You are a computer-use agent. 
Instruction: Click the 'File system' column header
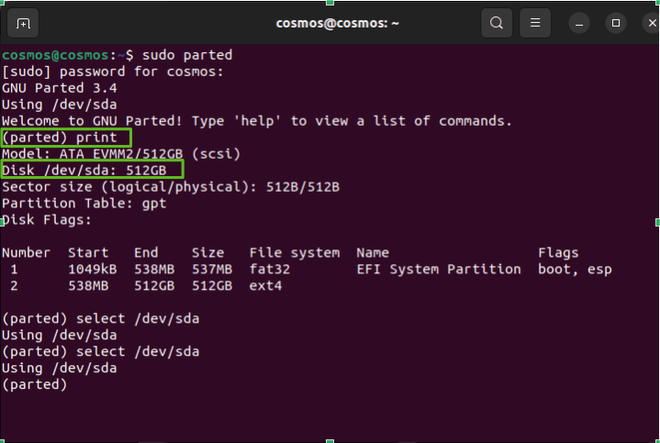click(x=295, y=253)
